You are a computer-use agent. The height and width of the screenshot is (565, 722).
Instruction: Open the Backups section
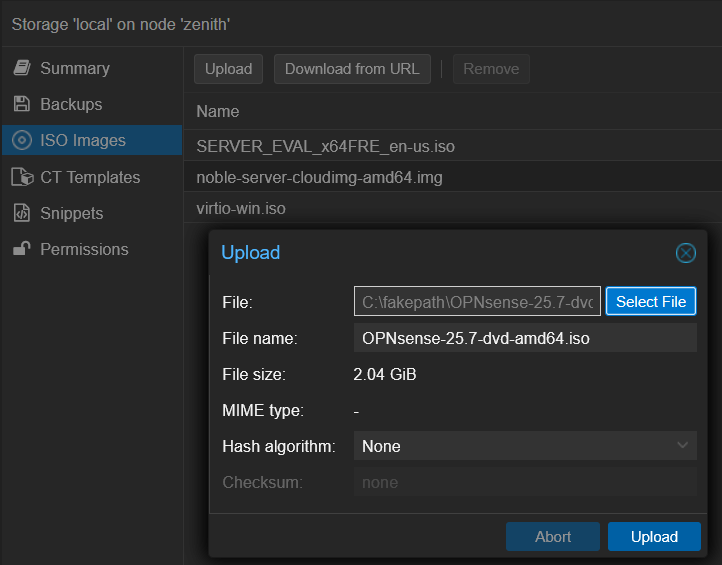pyautogui.click(x=71, y=104)
